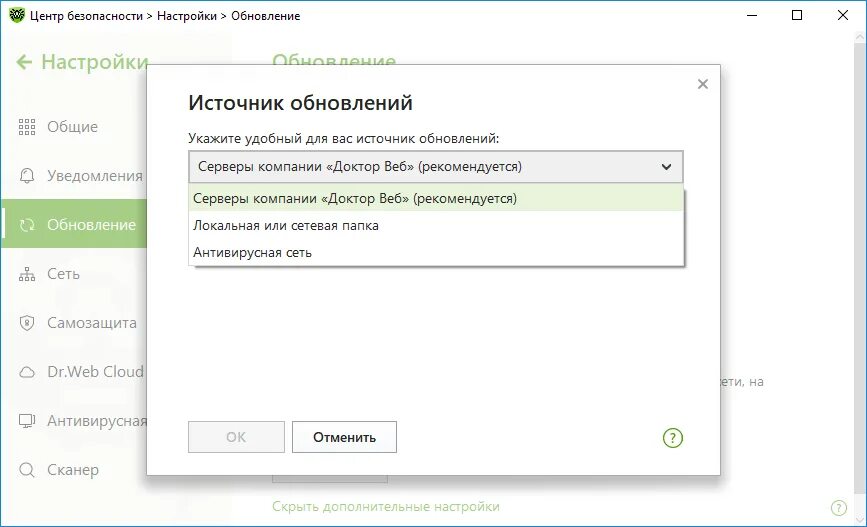Click the Dr.Web Cloud icon
The height and width of the screenshot is (527, 867).
(27, 372)
